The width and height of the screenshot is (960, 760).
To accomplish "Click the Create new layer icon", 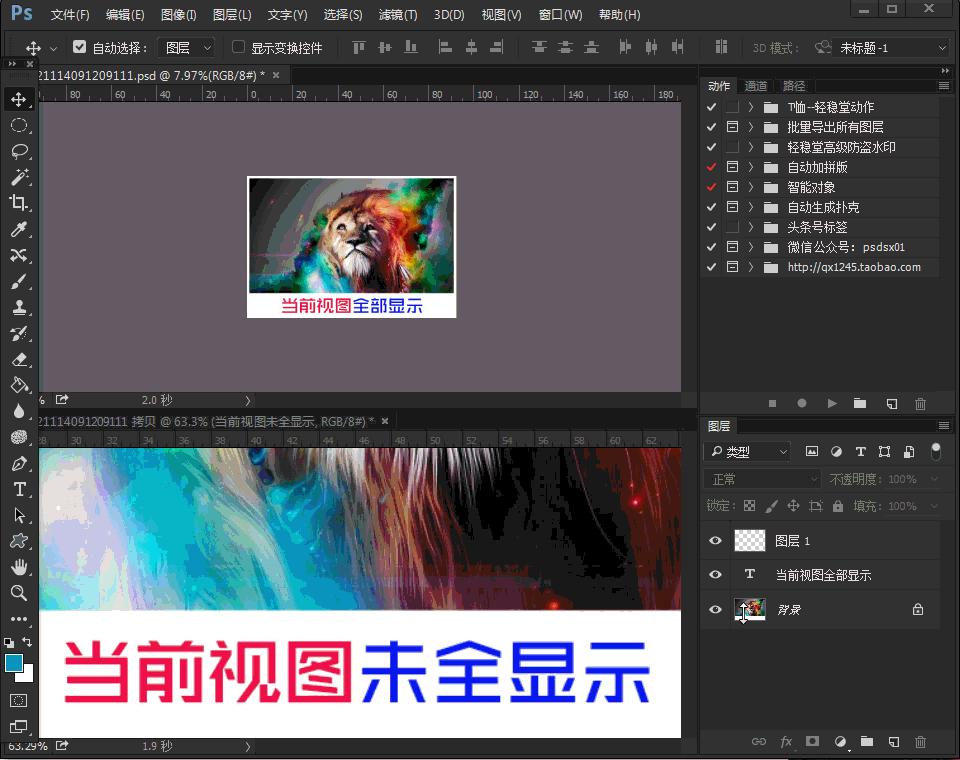I will pos(893,742).
